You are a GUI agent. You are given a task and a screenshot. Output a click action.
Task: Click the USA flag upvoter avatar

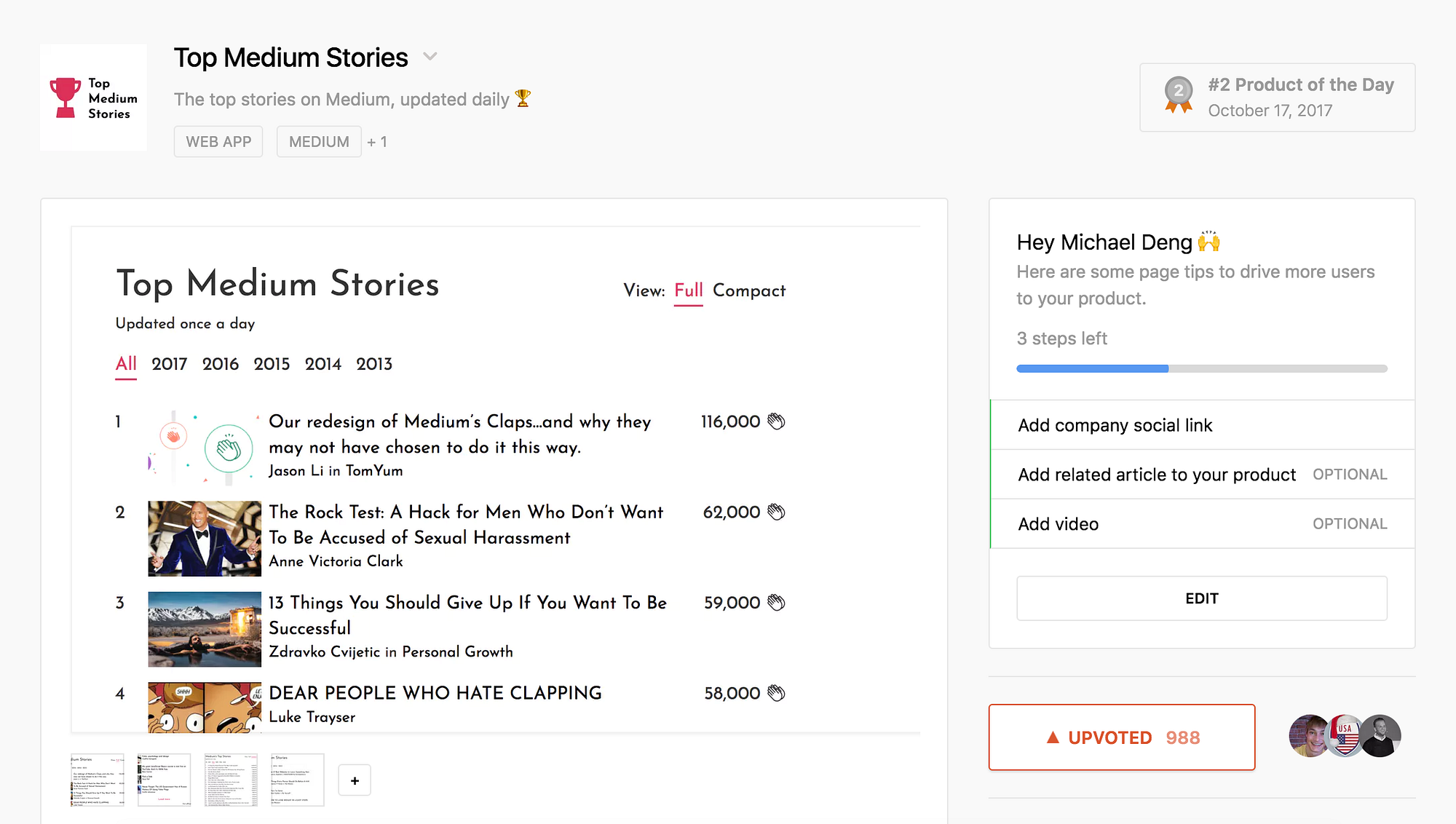tap(1344, 736)
